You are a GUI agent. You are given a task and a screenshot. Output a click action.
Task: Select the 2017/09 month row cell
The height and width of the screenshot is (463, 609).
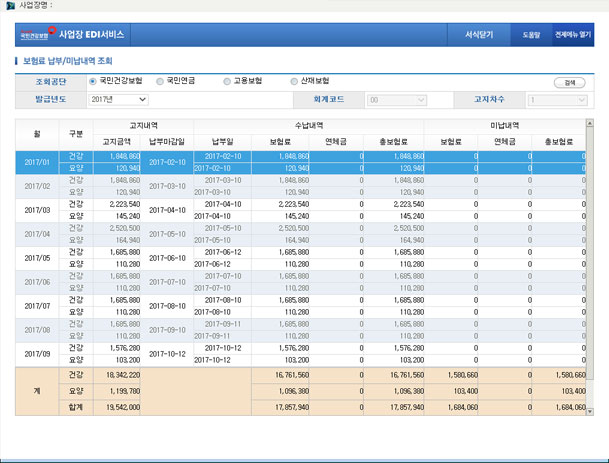[x=37, y=354]
